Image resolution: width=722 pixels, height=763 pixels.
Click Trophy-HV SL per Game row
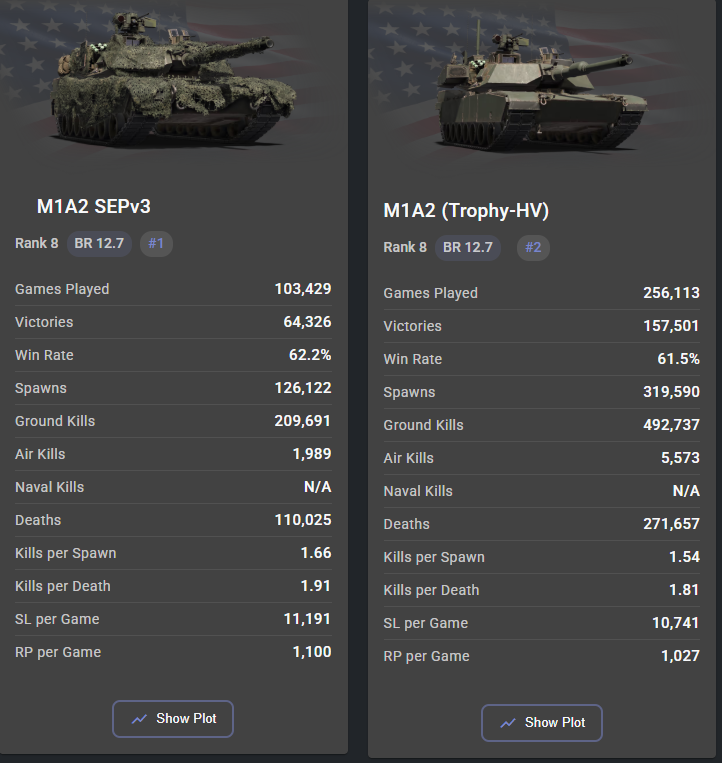(x=542, y=623)
